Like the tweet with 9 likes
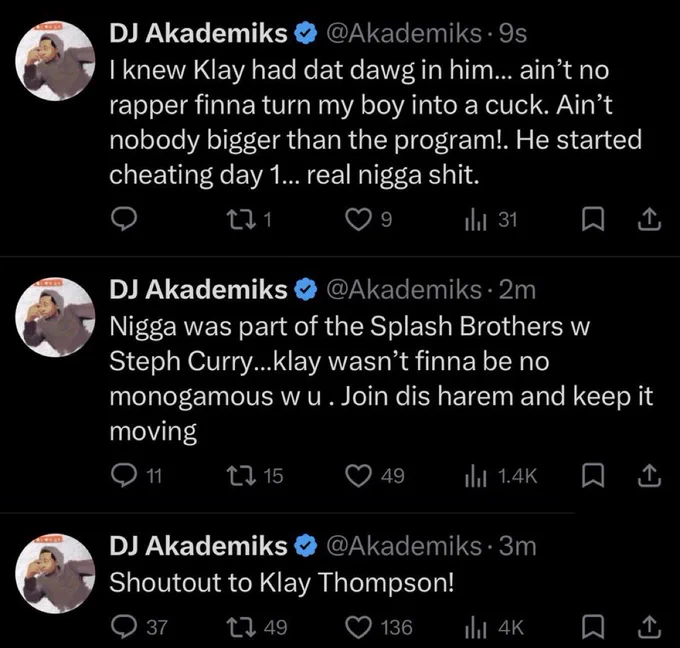This screenshot has height=648, width=680. [369, 219]
